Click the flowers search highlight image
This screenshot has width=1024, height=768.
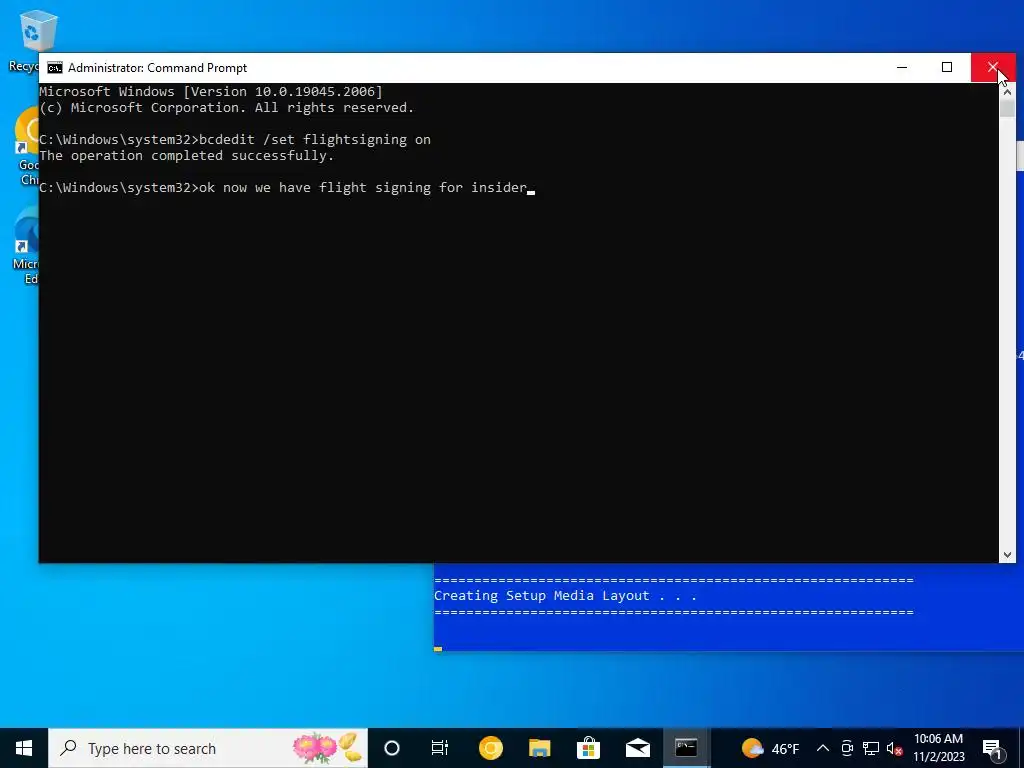[x=327, y=748]
